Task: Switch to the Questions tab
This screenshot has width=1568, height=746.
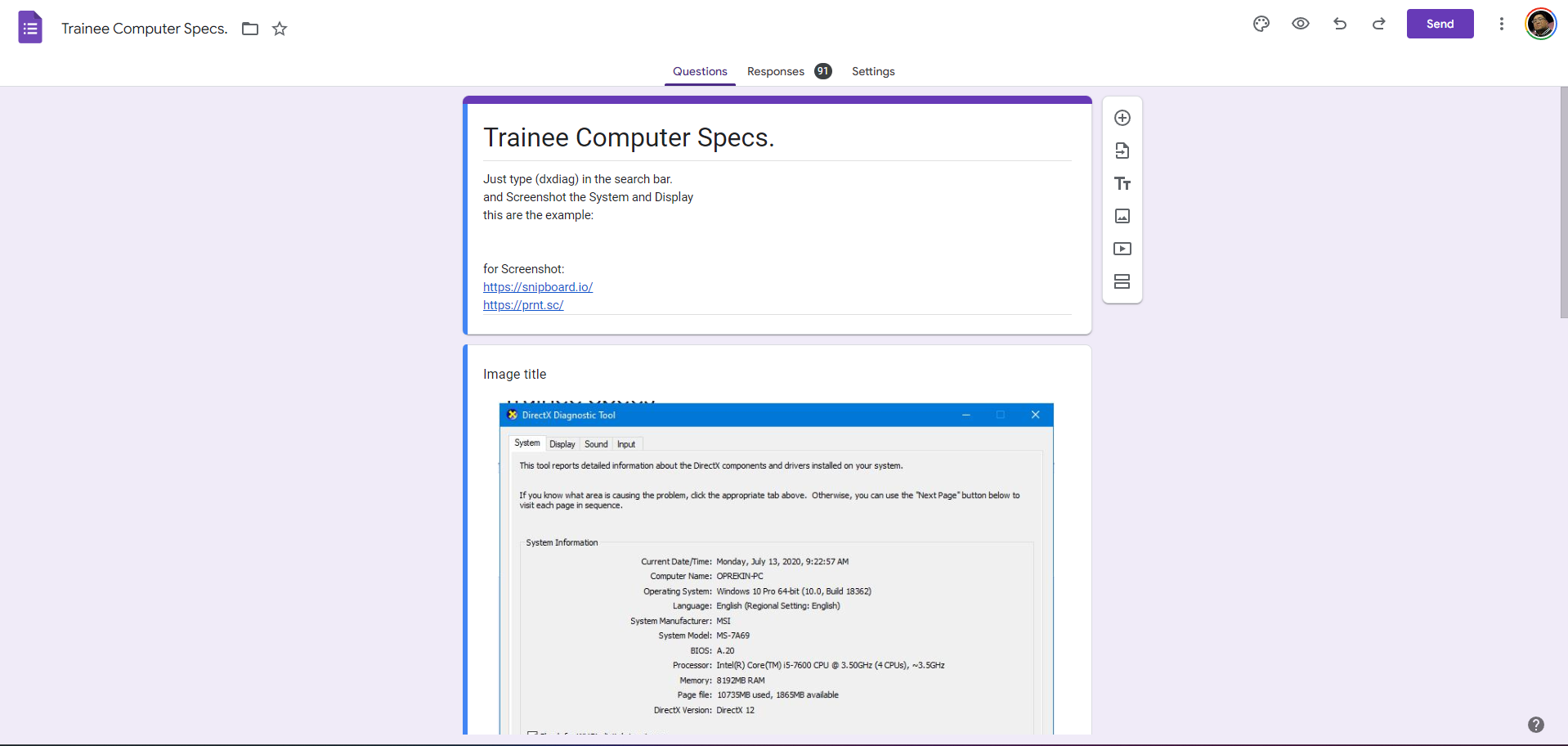Action: pyautogui.click(x=700, y=72)
